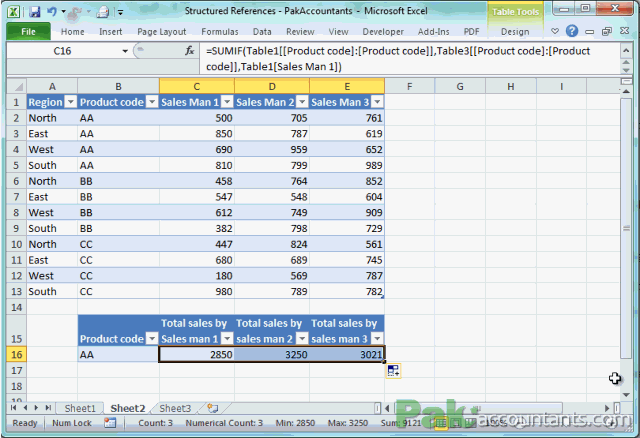Screen dimensions: 640x438
Task: Minimize the workbook window inside Excel
Action: [589, 31]
